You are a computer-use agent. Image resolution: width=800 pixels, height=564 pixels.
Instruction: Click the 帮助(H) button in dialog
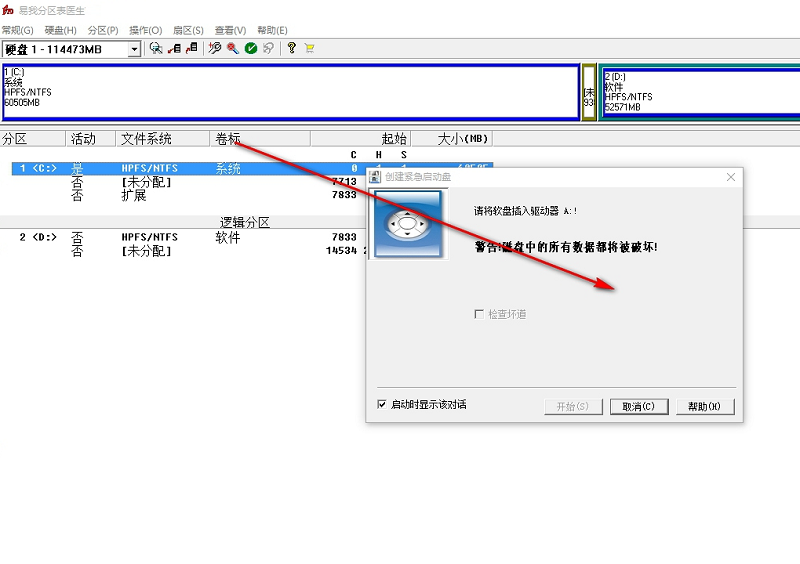click(705, 406)
